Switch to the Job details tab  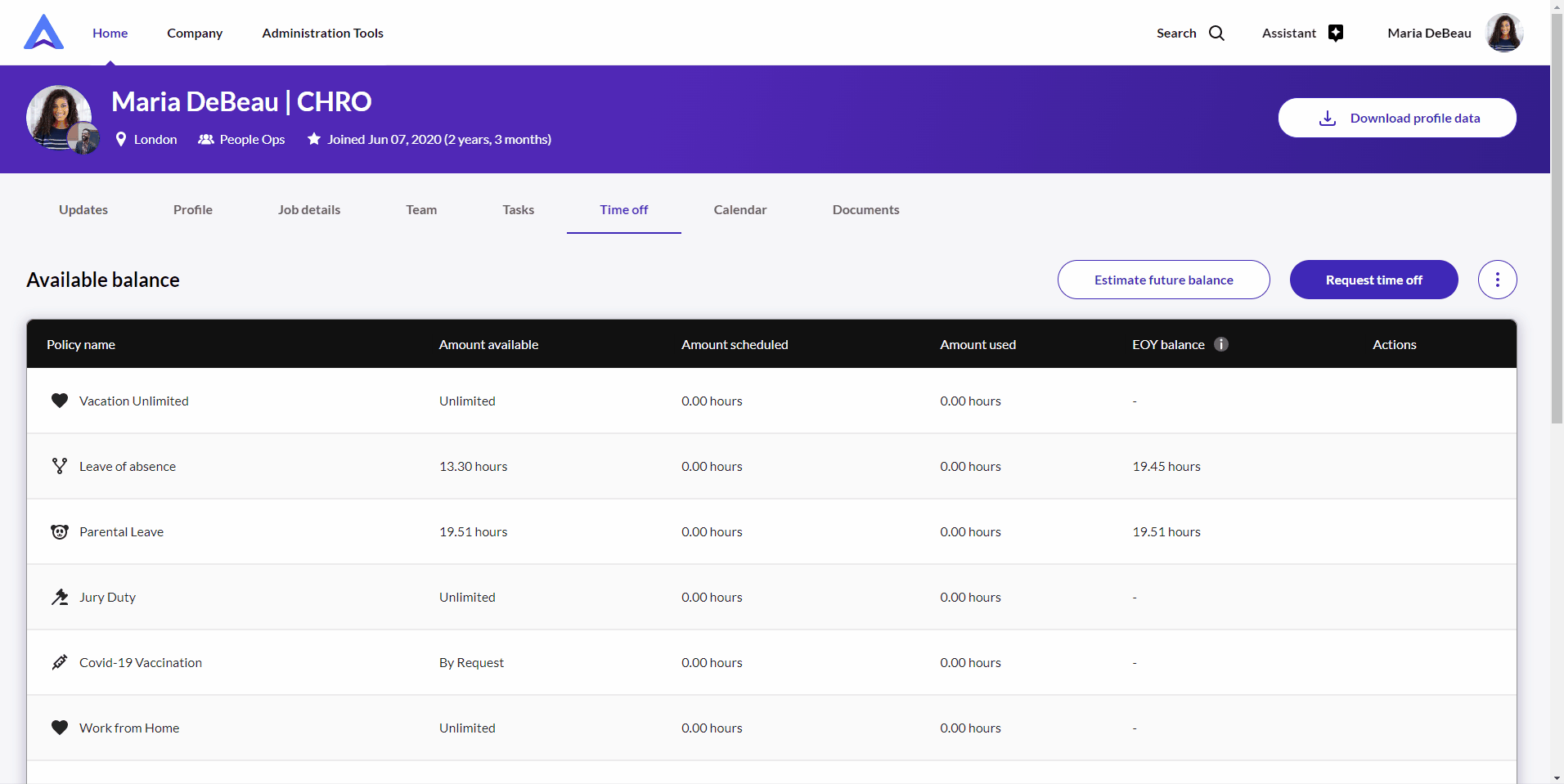[308, 209]
